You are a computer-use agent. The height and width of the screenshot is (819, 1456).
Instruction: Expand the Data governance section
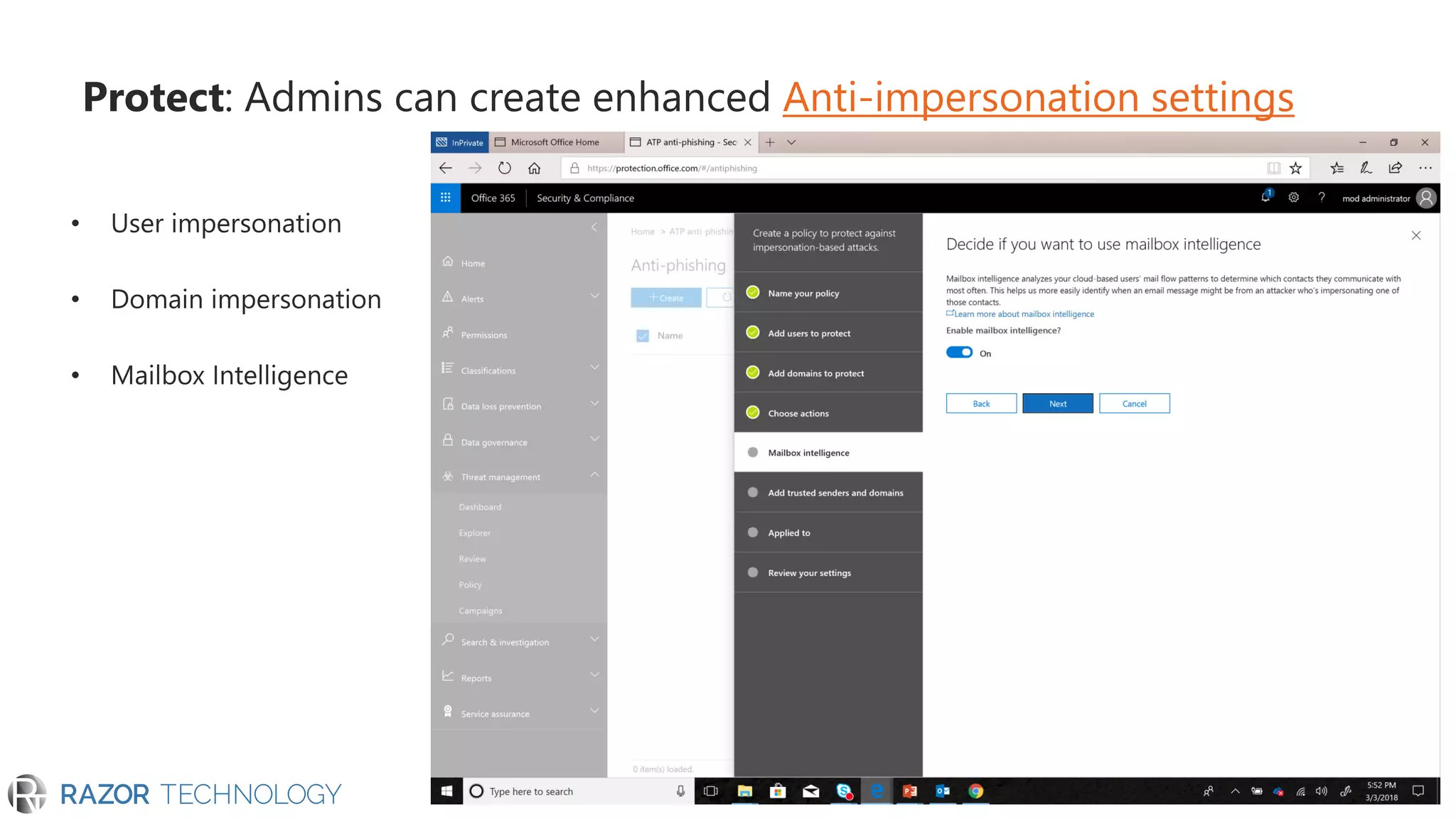[594, 439]
